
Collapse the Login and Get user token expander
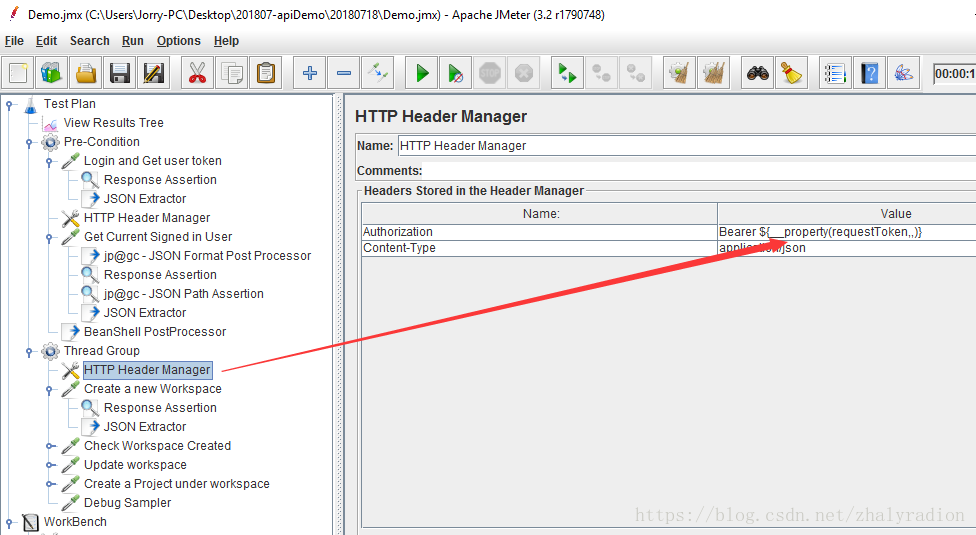[x=49, y=162]
